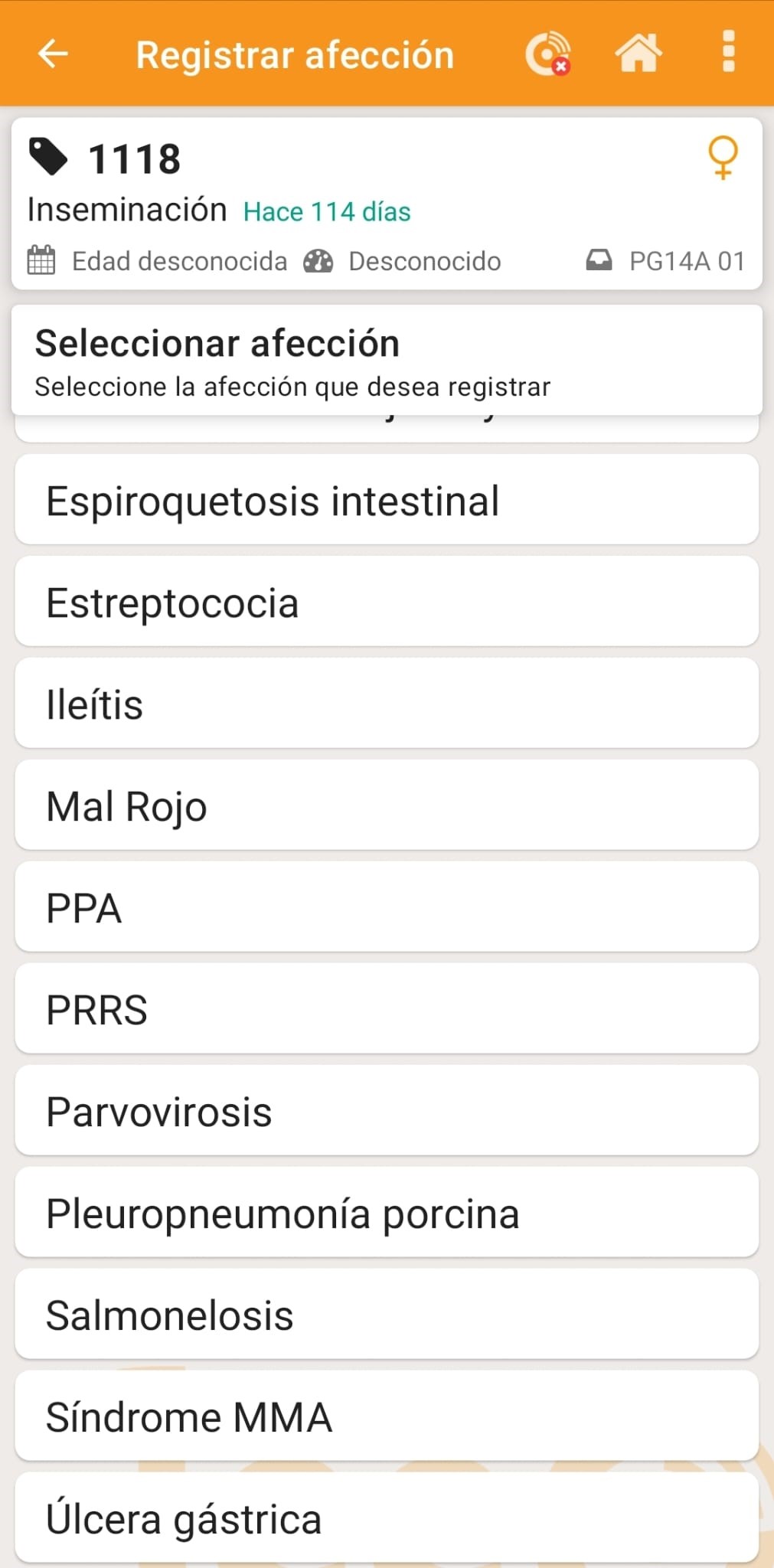This screenshot has height=1568, width=774.
Task: Choose Pleuropneumonía porcina
Action: pyautogui.click(x=387, y=1213)
